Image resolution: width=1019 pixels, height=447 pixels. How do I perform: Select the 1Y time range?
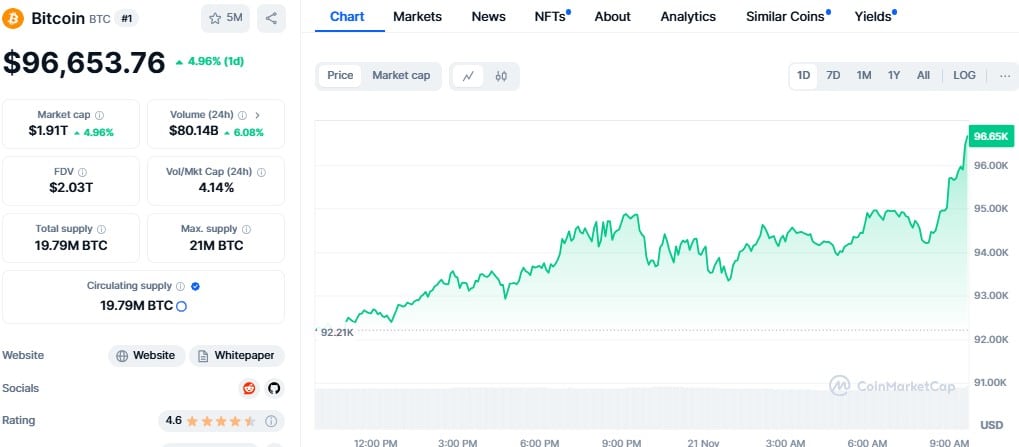894,75
